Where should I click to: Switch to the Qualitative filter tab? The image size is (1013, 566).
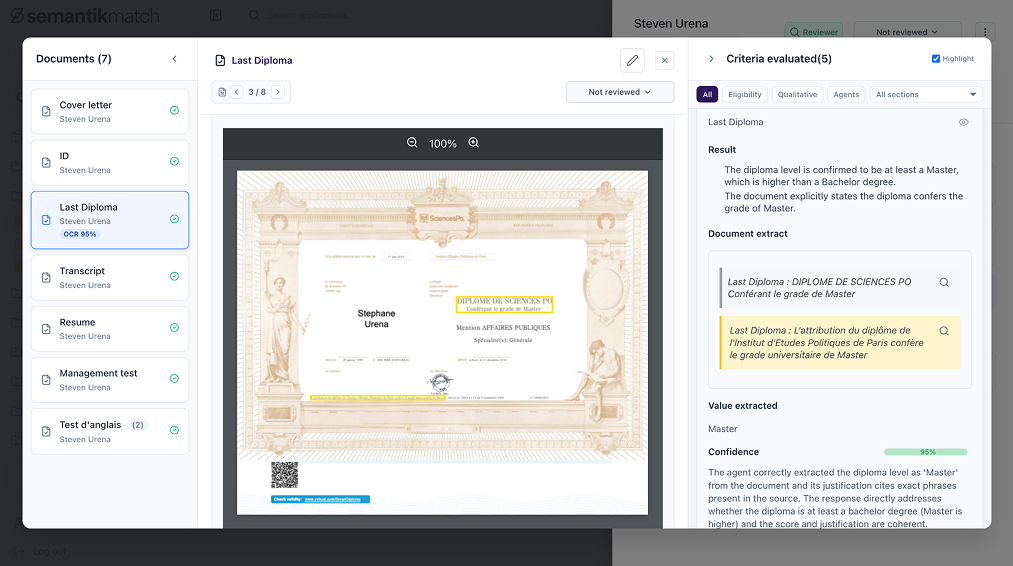coord(797,95)
